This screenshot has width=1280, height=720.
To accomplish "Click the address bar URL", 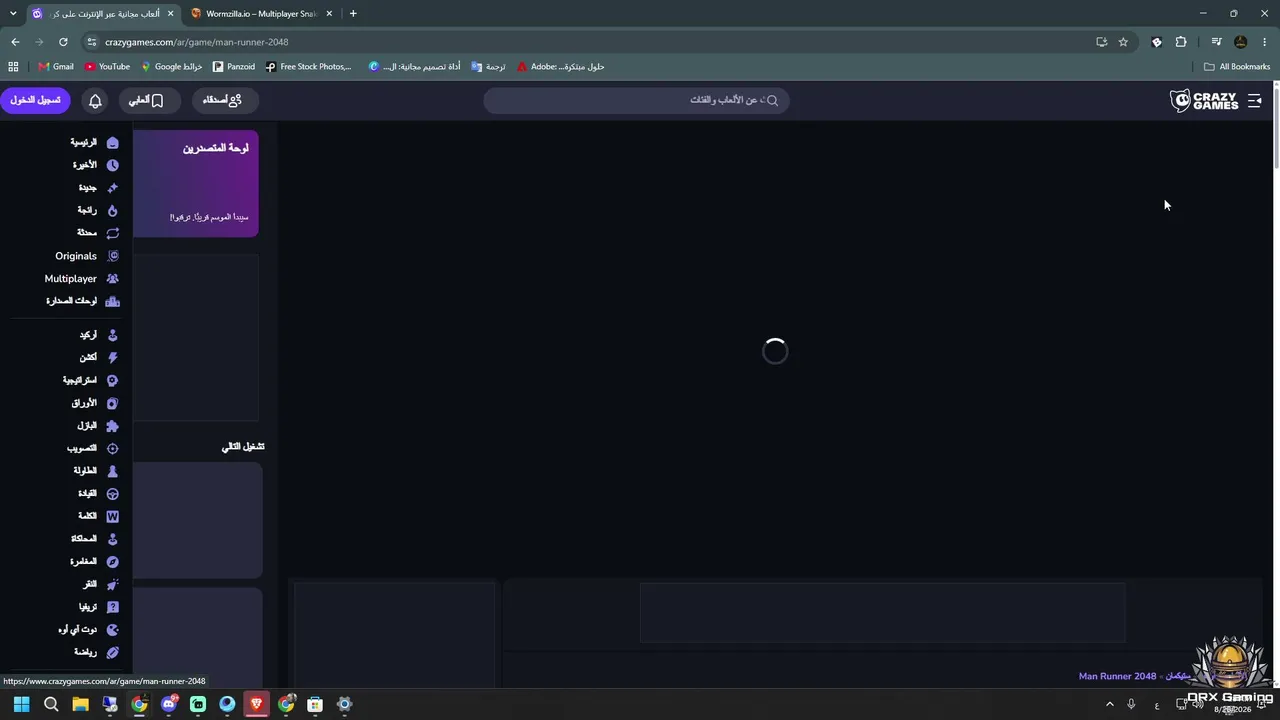I will pyautogui.click(x=197, y=42).
